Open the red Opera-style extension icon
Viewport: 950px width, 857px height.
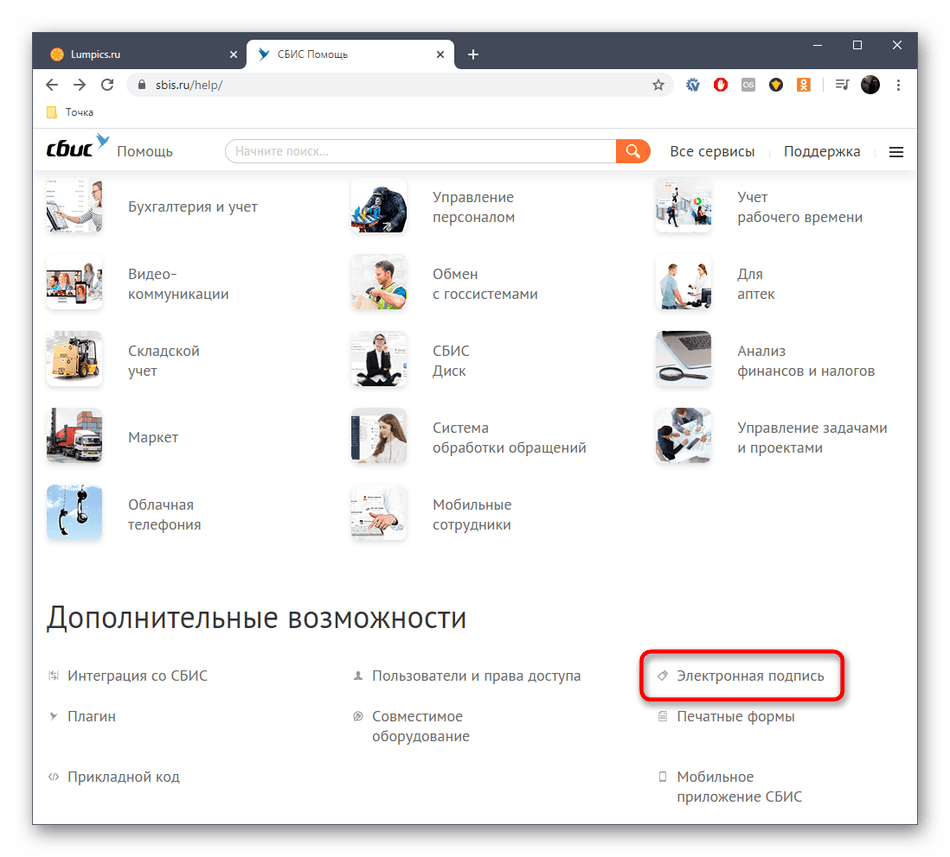coord(720,85)
